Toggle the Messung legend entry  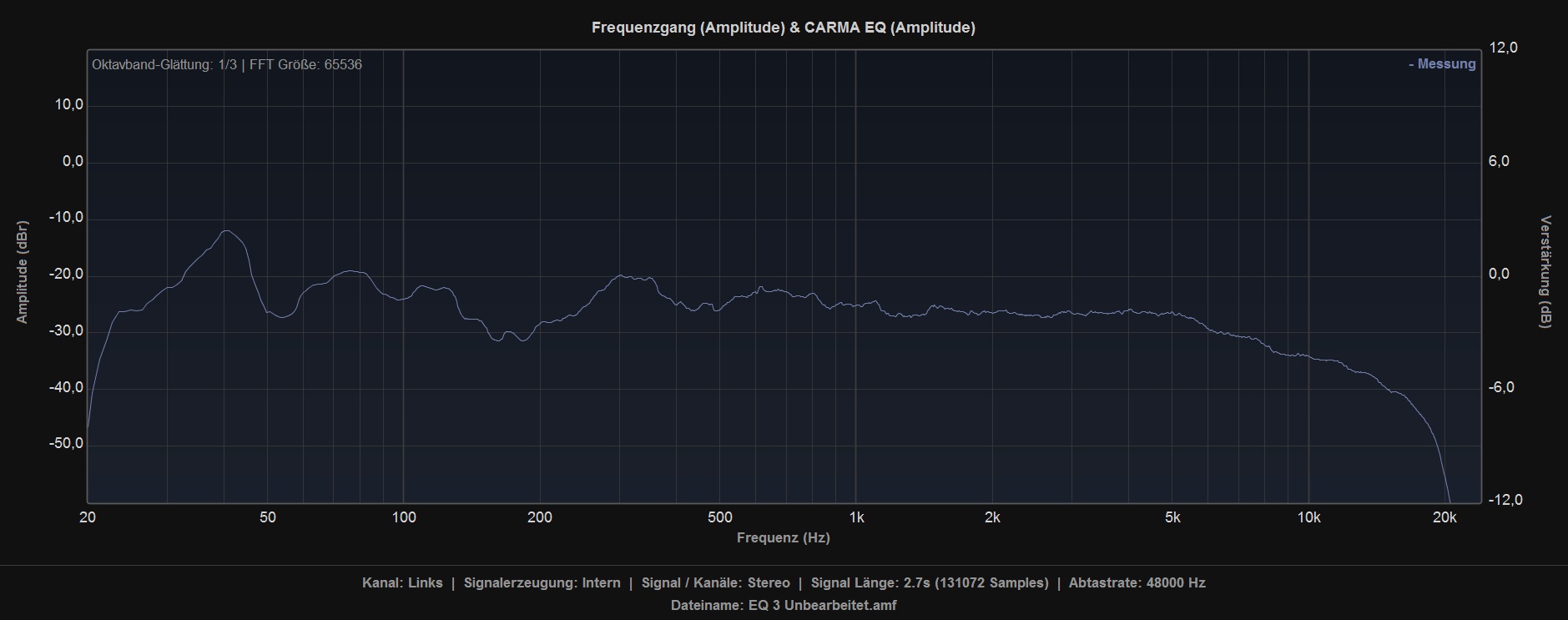[1442, 64]
